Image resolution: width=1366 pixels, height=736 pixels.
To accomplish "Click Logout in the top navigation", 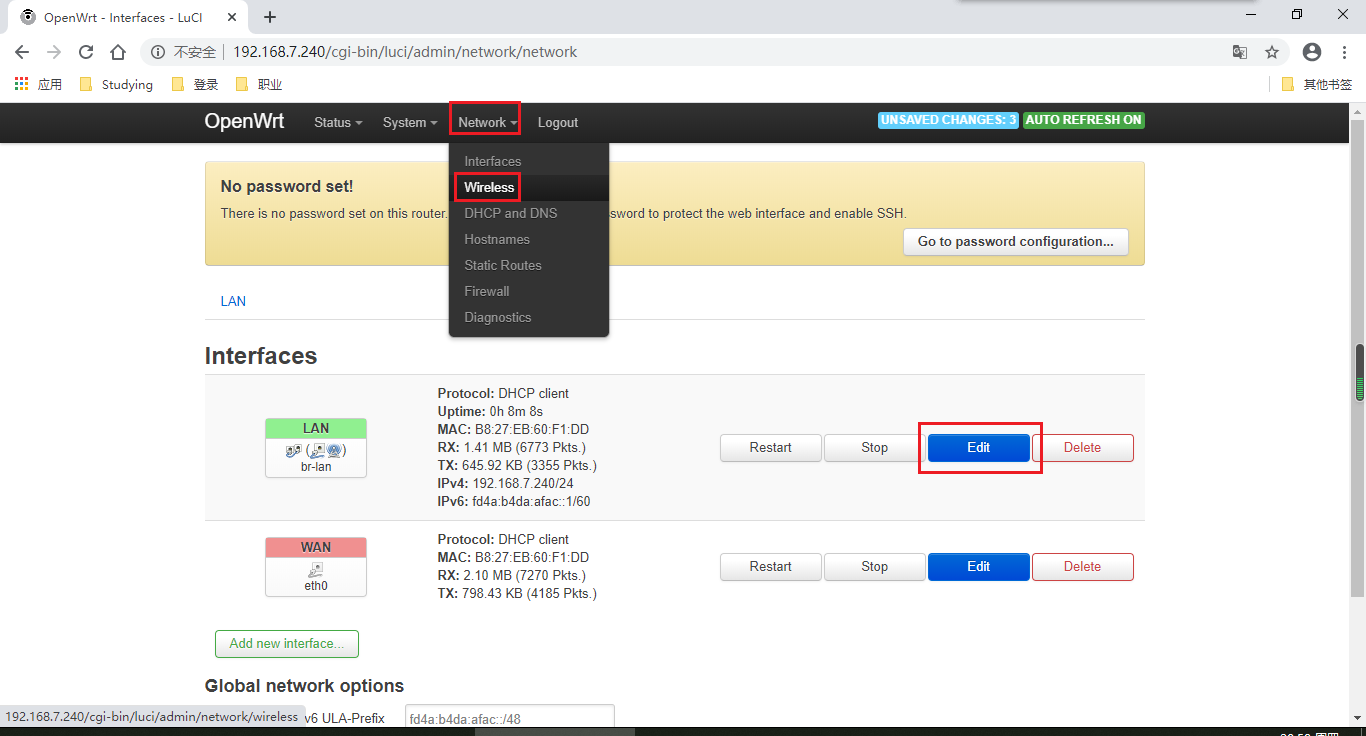I will (558, 122).
